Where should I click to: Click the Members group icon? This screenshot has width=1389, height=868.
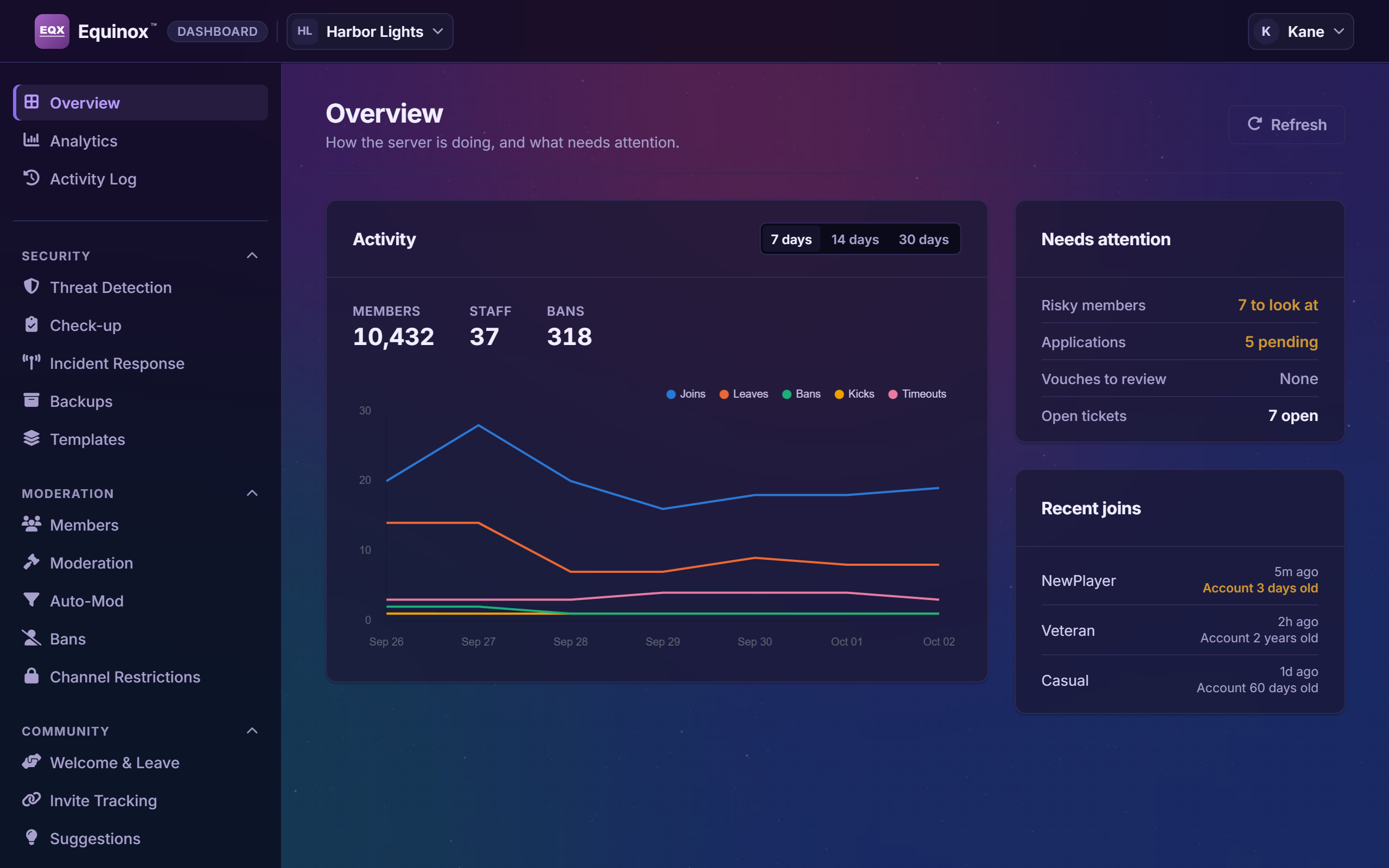click(x=31, y=524)
